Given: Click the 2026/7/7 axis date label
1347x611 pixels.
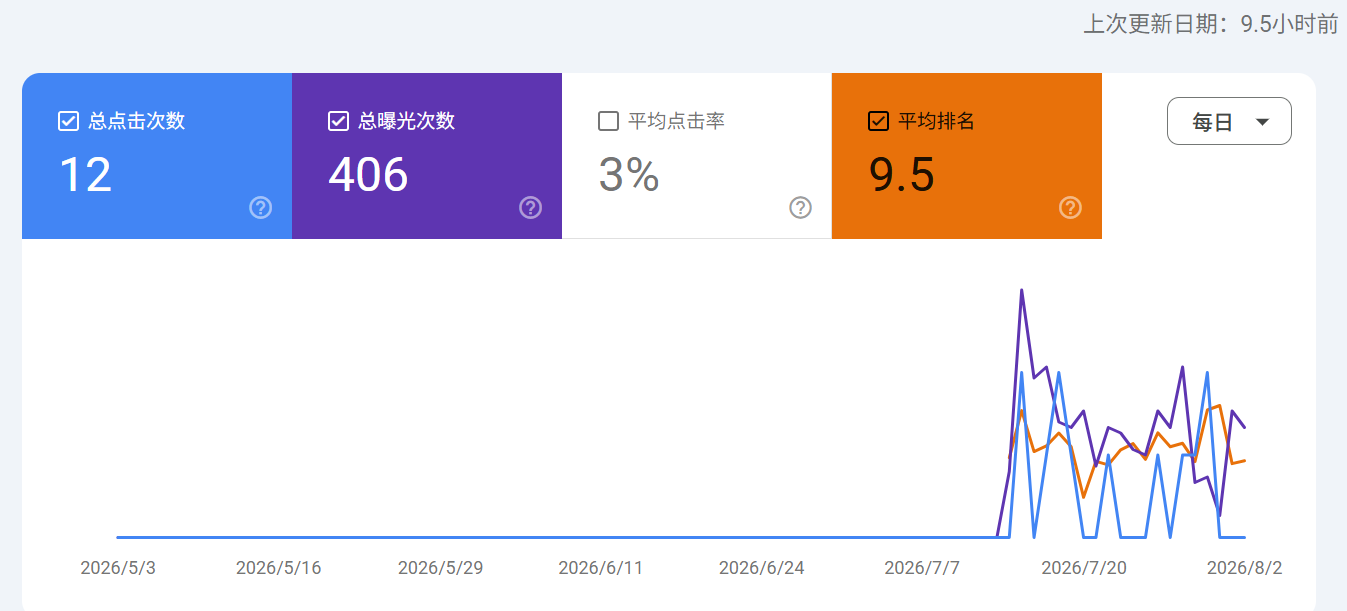Looking at the screenshot, I should (x=922, y=568).
